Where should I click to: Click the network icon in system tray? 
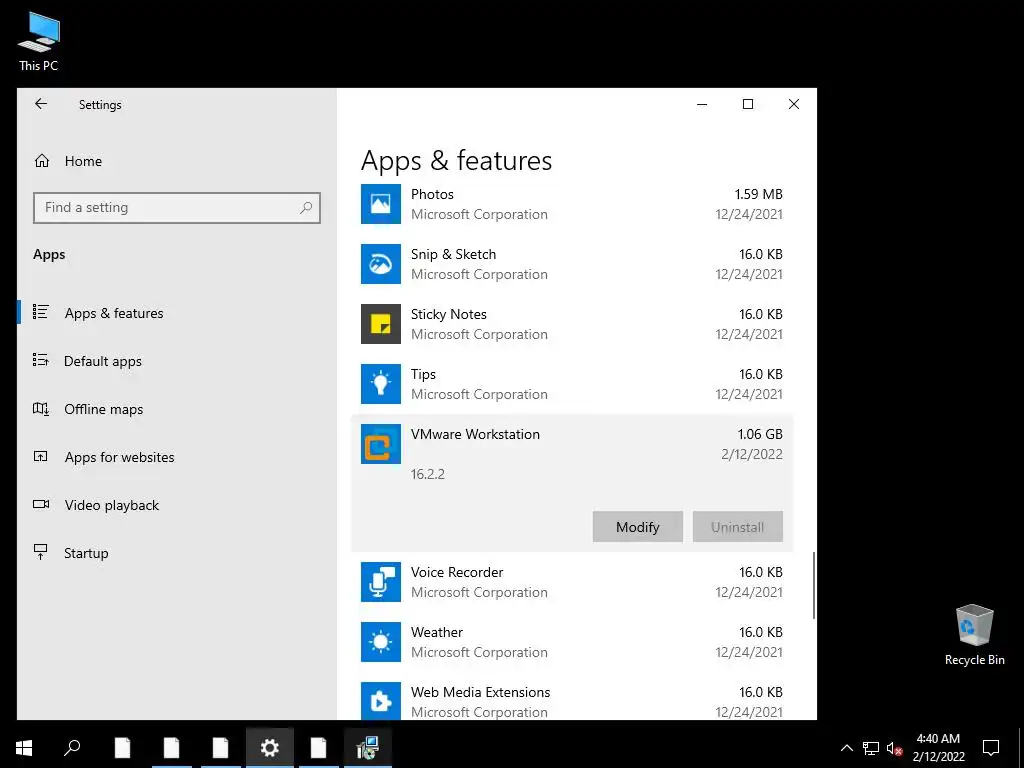click(871, 748)
